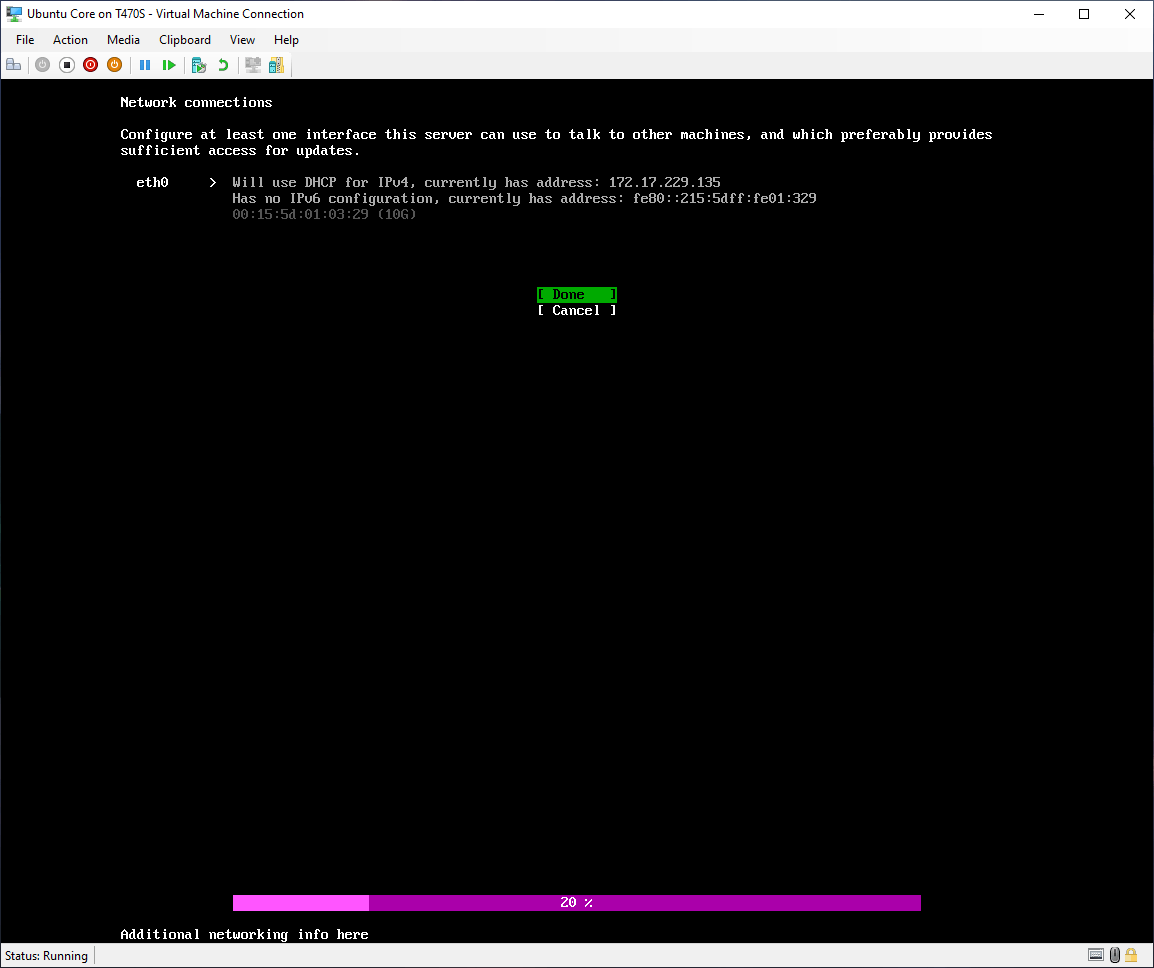Open the Action menu
The image size is (1154, 968).
(x=70, y=40)
